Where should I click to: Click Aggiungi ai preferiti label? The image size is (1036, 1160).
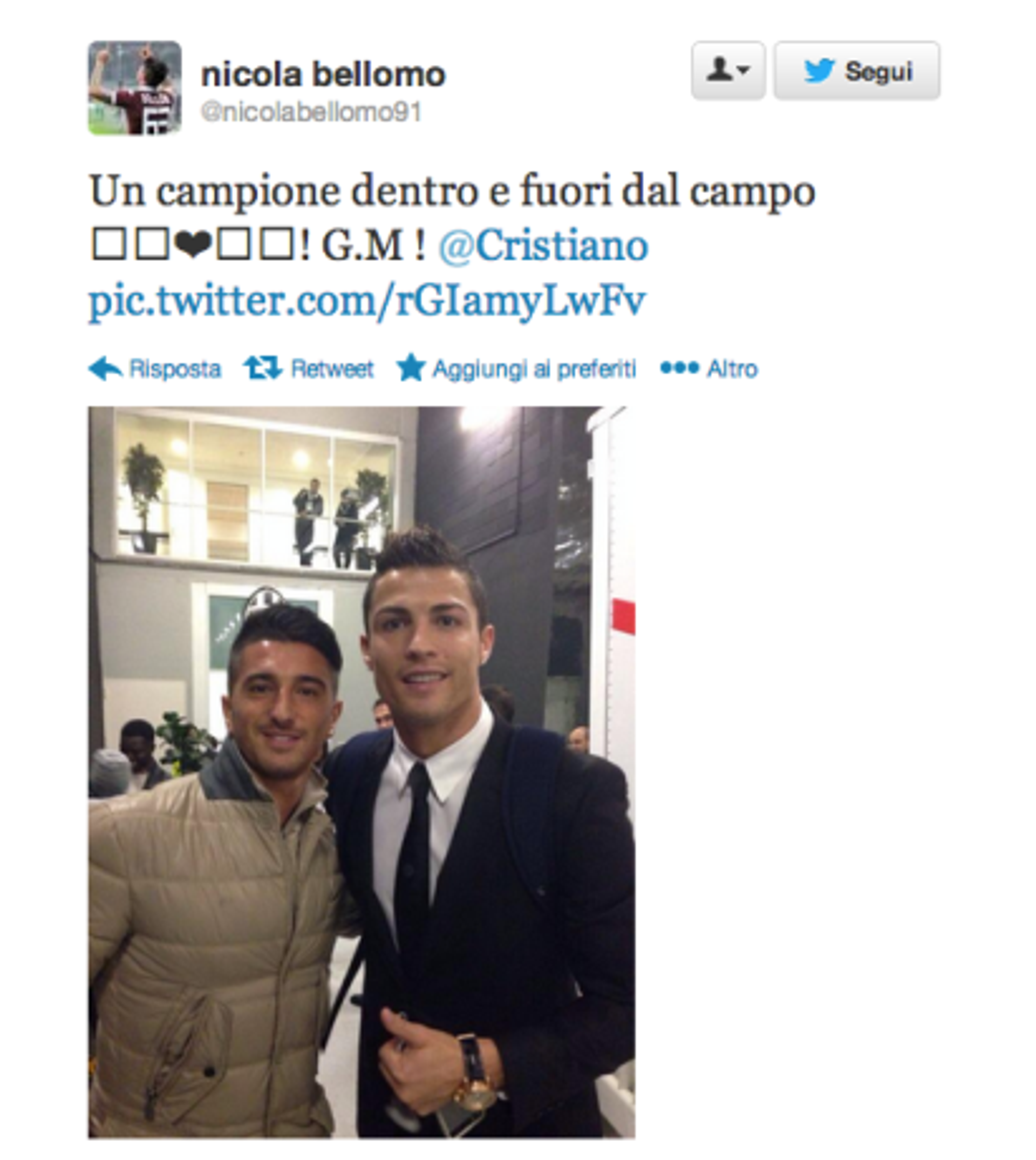[x=534, y=370]
